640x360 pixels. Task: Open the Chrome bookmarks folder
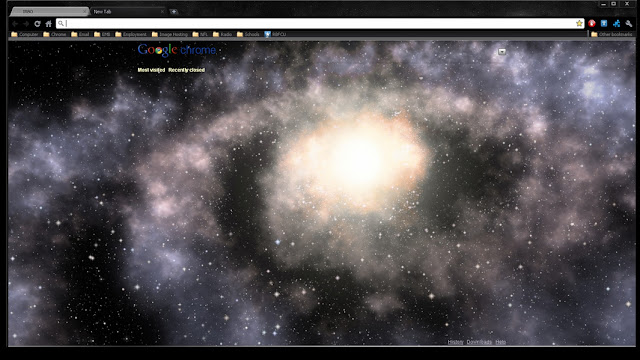tap(55, 34)
